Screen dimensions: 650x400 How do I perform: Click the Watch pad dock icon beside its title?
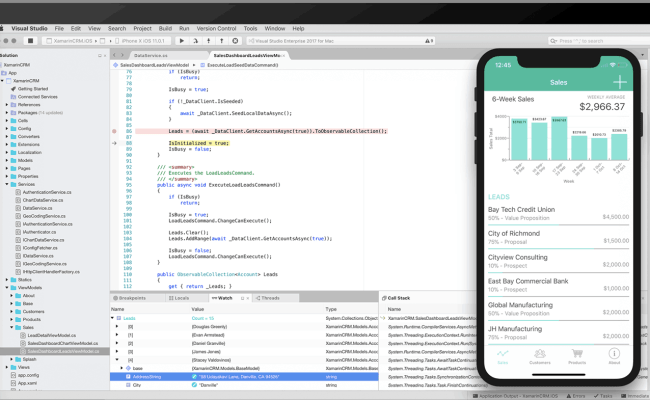pos(243,298)
